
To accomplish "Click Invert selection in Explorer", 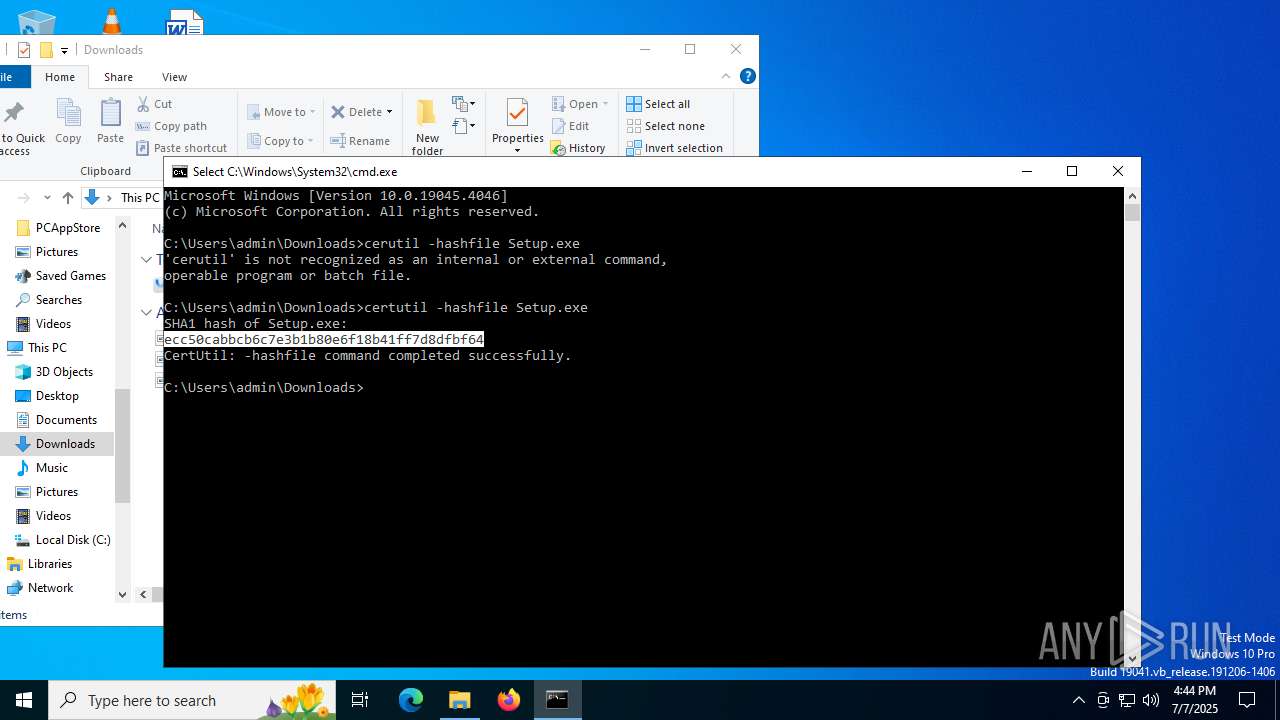I will tap(675, 148).
